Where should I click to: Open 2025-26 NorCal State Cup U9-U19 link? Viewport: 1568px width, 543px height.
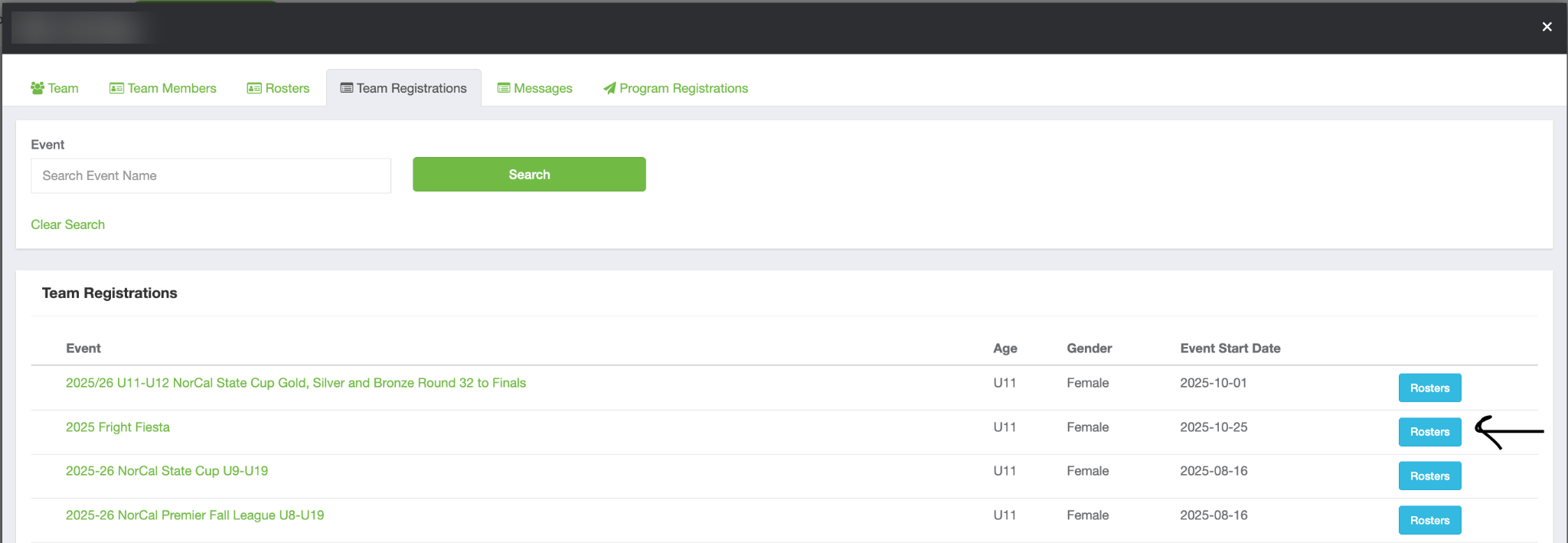tap(167, 471)
